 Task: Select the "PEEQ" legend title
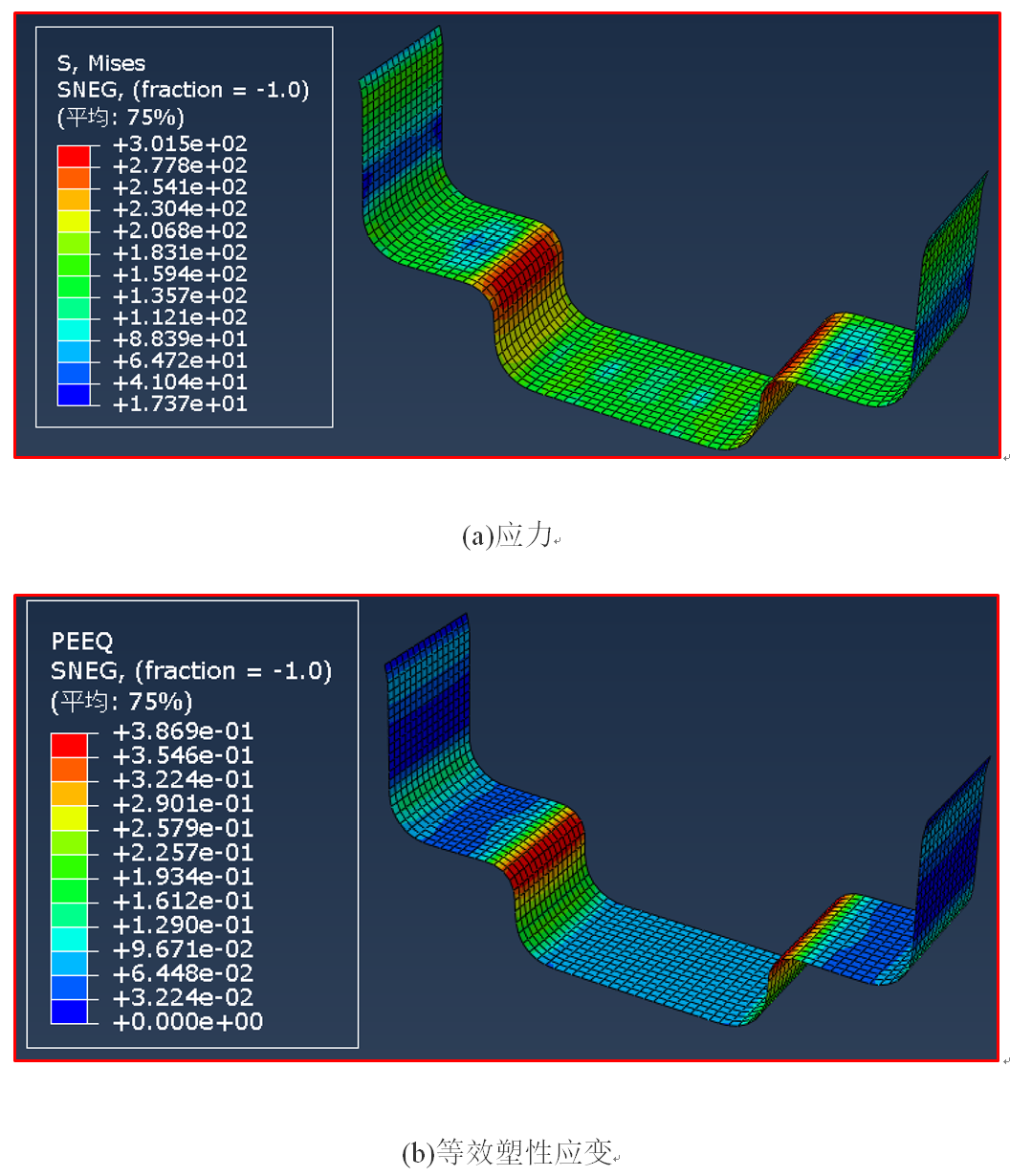tap(82, 641)
